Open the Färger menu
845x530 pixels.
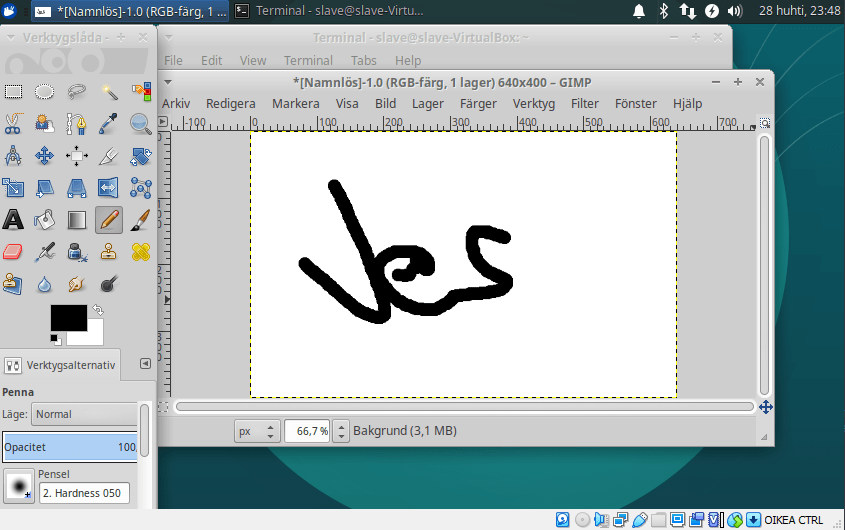[478, 103]
